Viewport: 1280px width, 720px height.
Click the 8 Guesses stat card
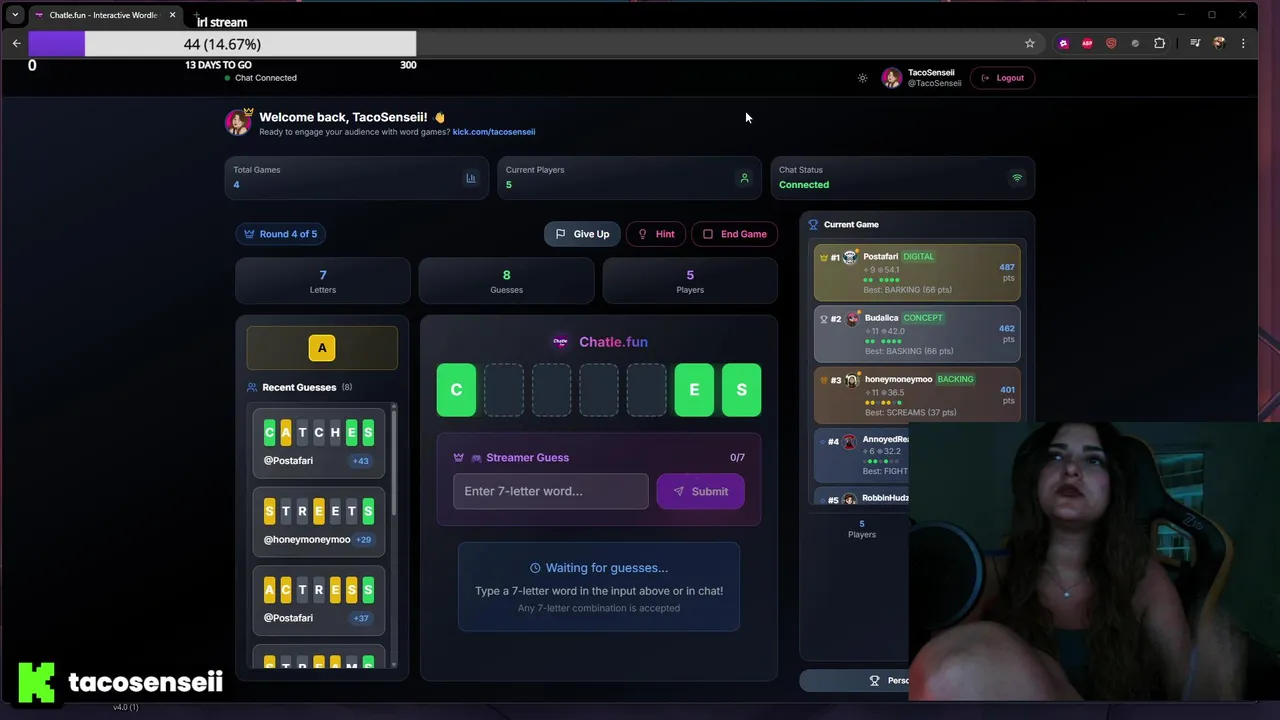(x=506, y=281)
